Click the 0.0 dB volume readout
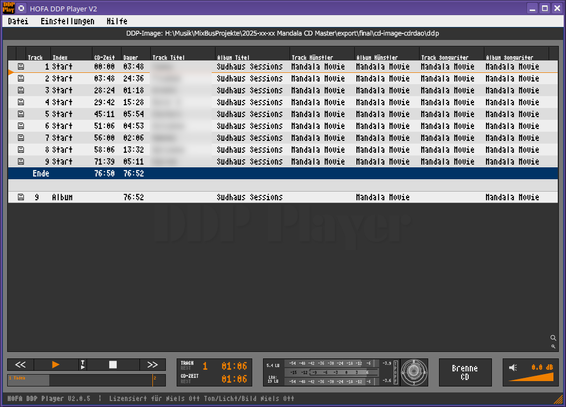Image resolution: width=566 pixels, height=407 pixels. 542,367
